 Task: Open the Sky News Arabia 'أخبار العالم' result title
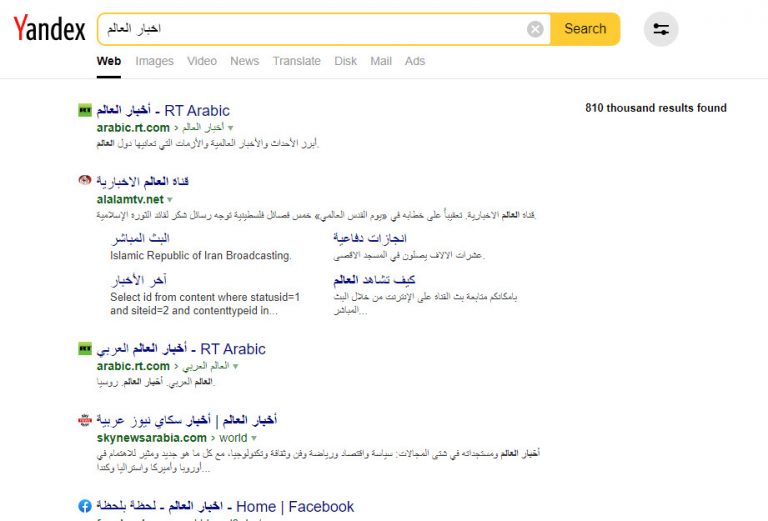pyautogui.click(x=187, y=420)
